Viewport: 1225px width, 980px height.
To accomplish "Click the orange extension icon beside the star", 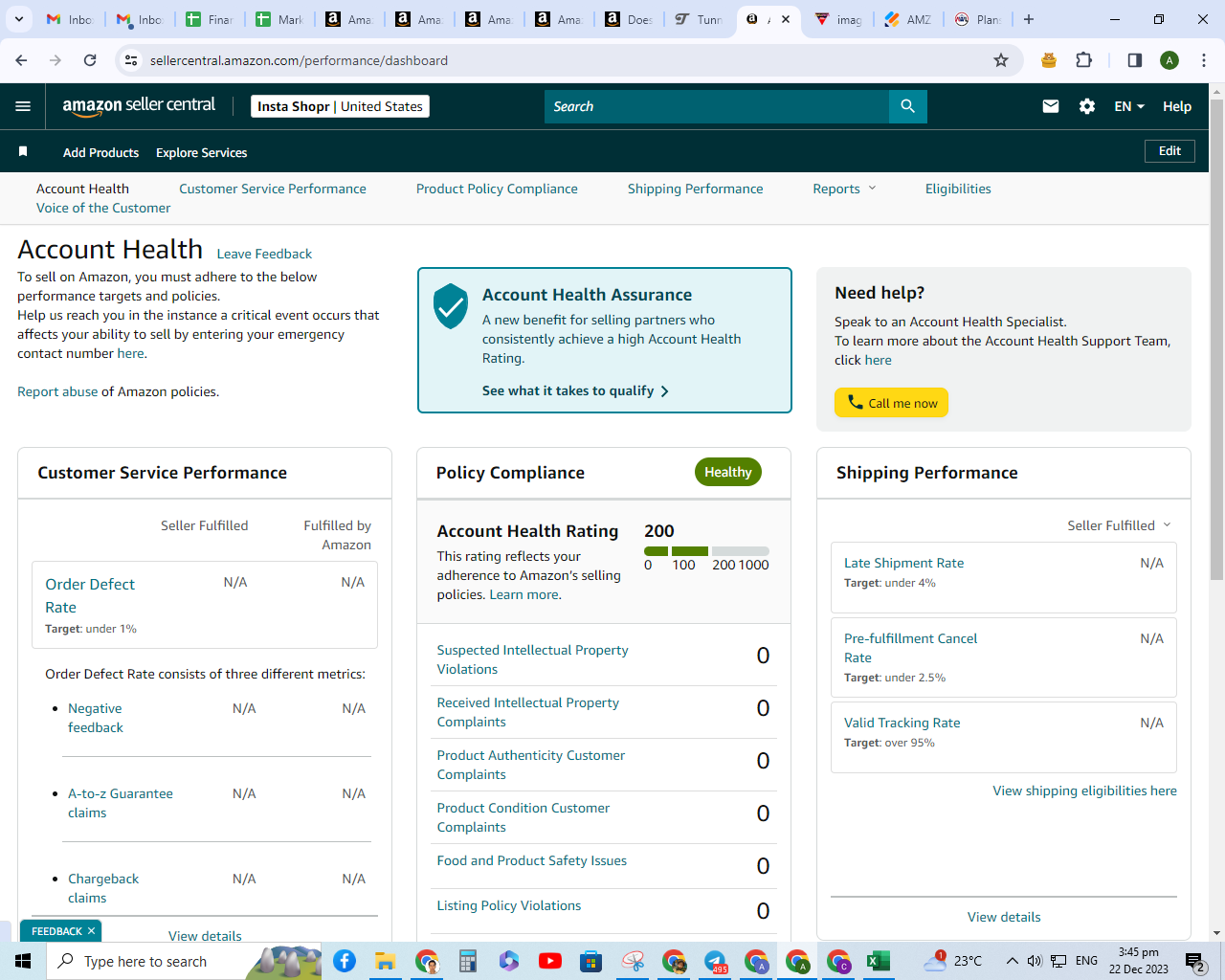I will click(1049, 60).
